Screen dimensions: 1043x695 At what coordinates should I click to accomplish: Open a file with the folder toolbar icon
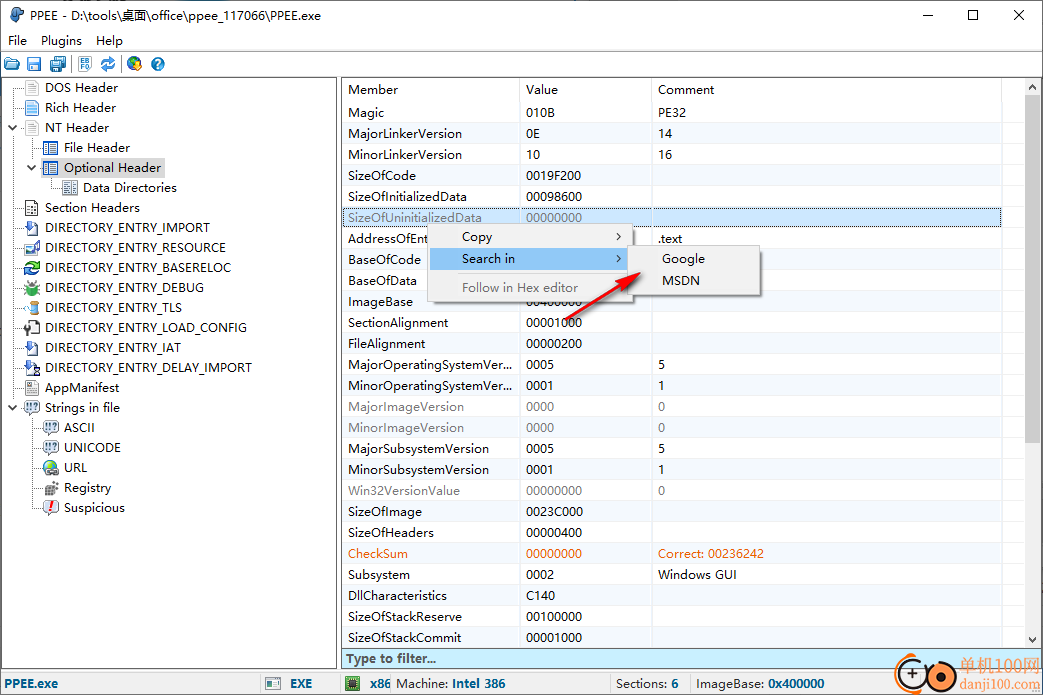(x=12, y=64)
